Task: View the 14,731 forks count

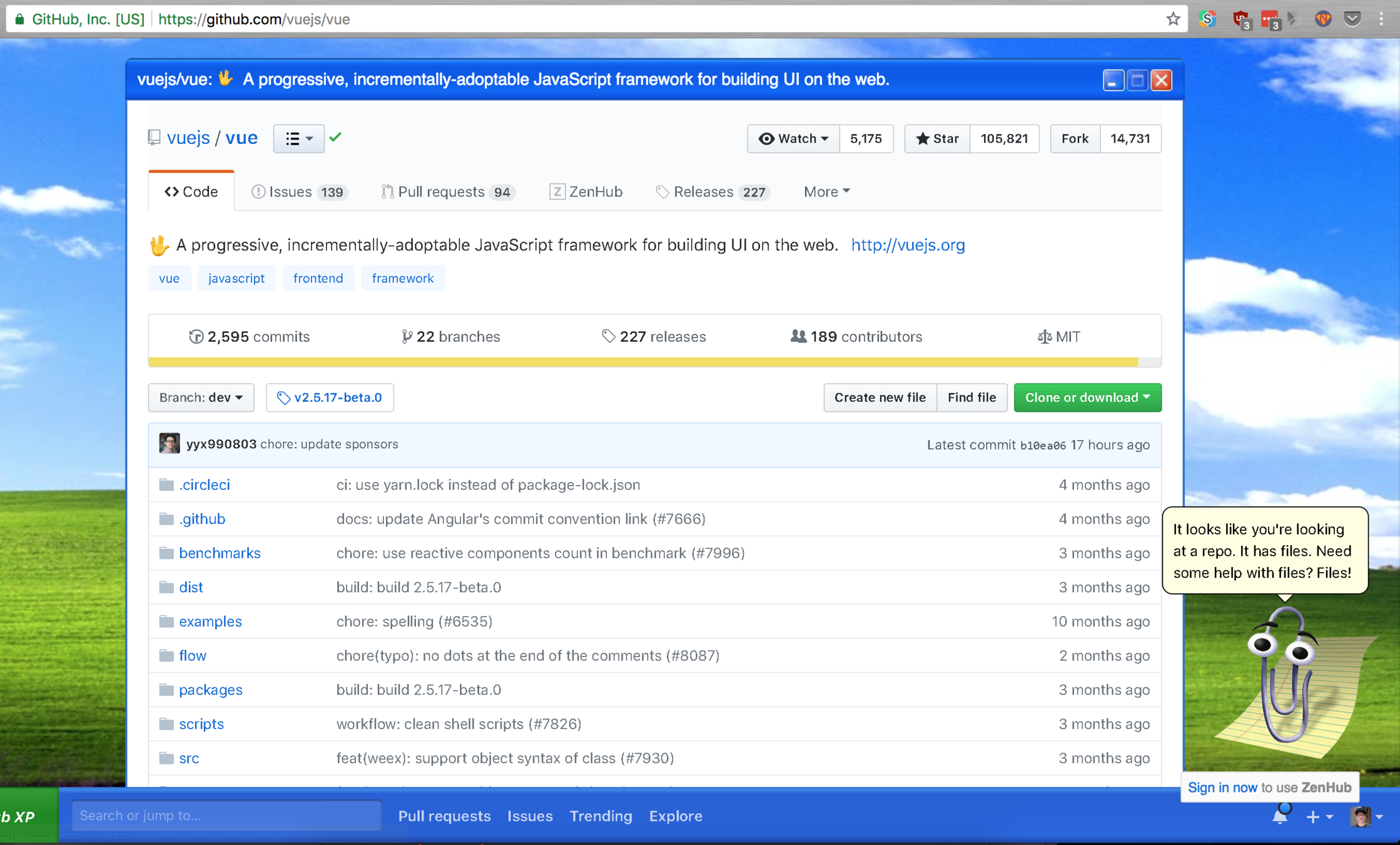Action: click(x=1130, y=138)
